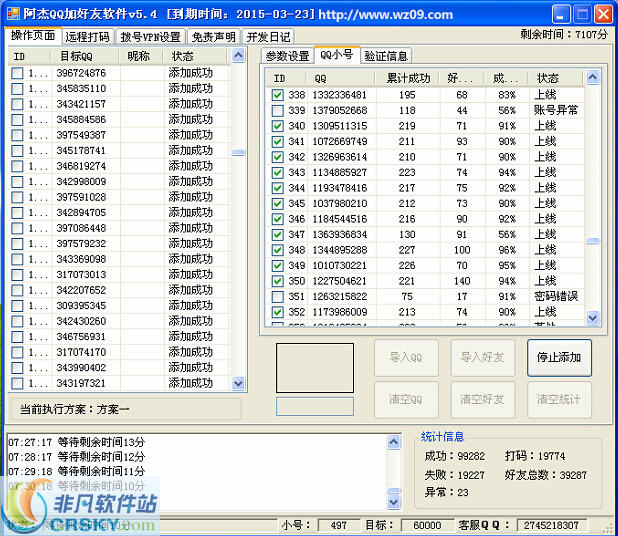Click the 客服QQ field 2745218307

[x=551, y=525]
